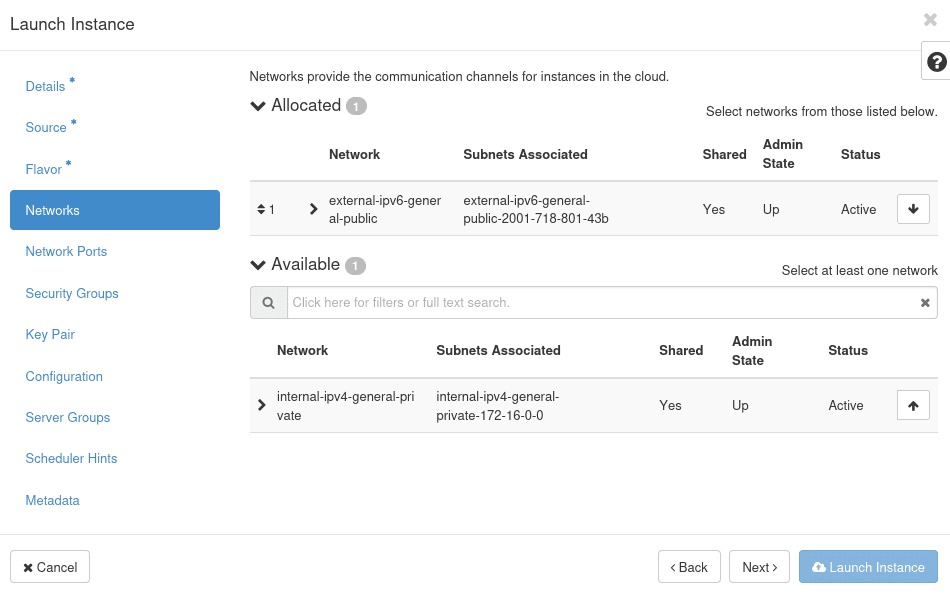Collapse the Allocated section
The image size is (950, 595).
(258, 106)
